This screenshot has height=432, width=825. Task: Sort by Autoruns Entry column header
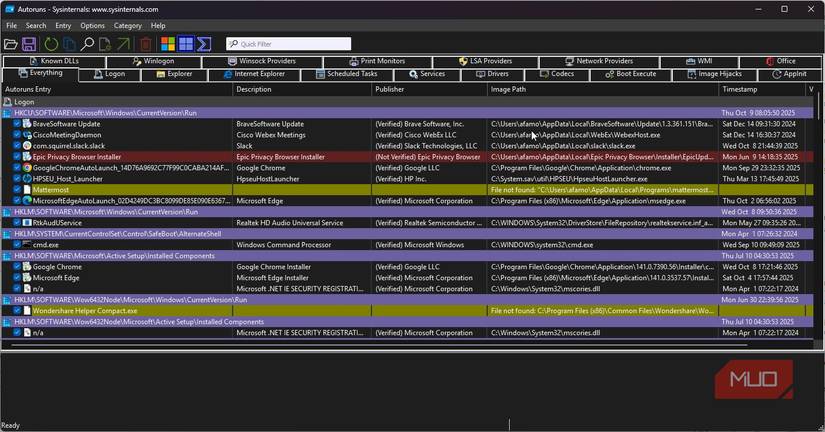coord(117,89)
